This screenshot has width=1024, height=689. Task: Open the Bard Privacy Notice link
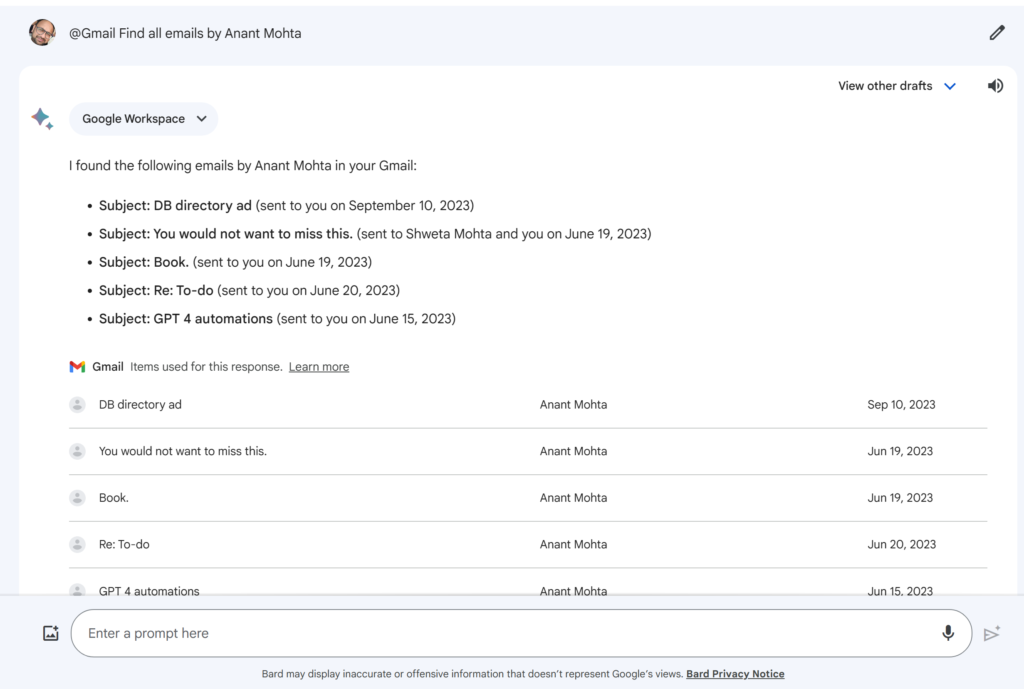(x=735, y=673)
